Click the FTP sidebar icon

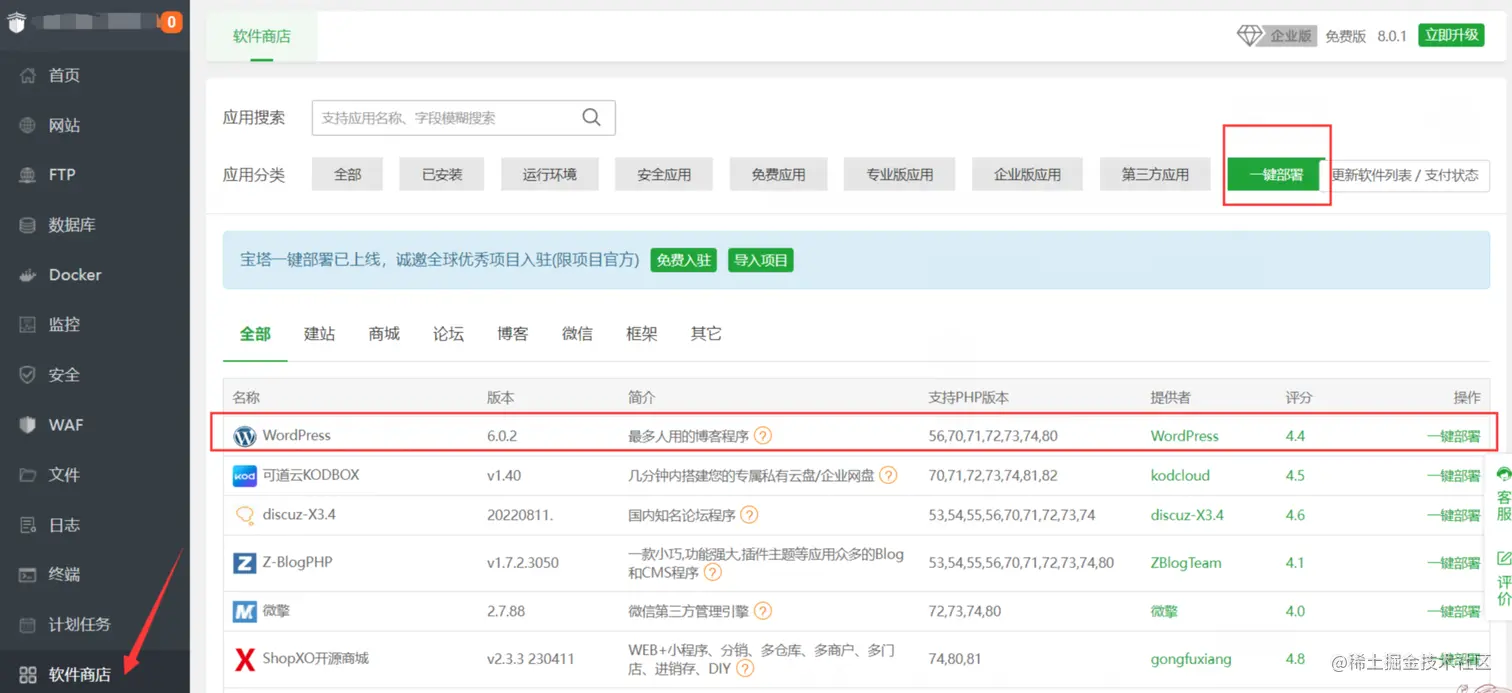pos(28,175)
